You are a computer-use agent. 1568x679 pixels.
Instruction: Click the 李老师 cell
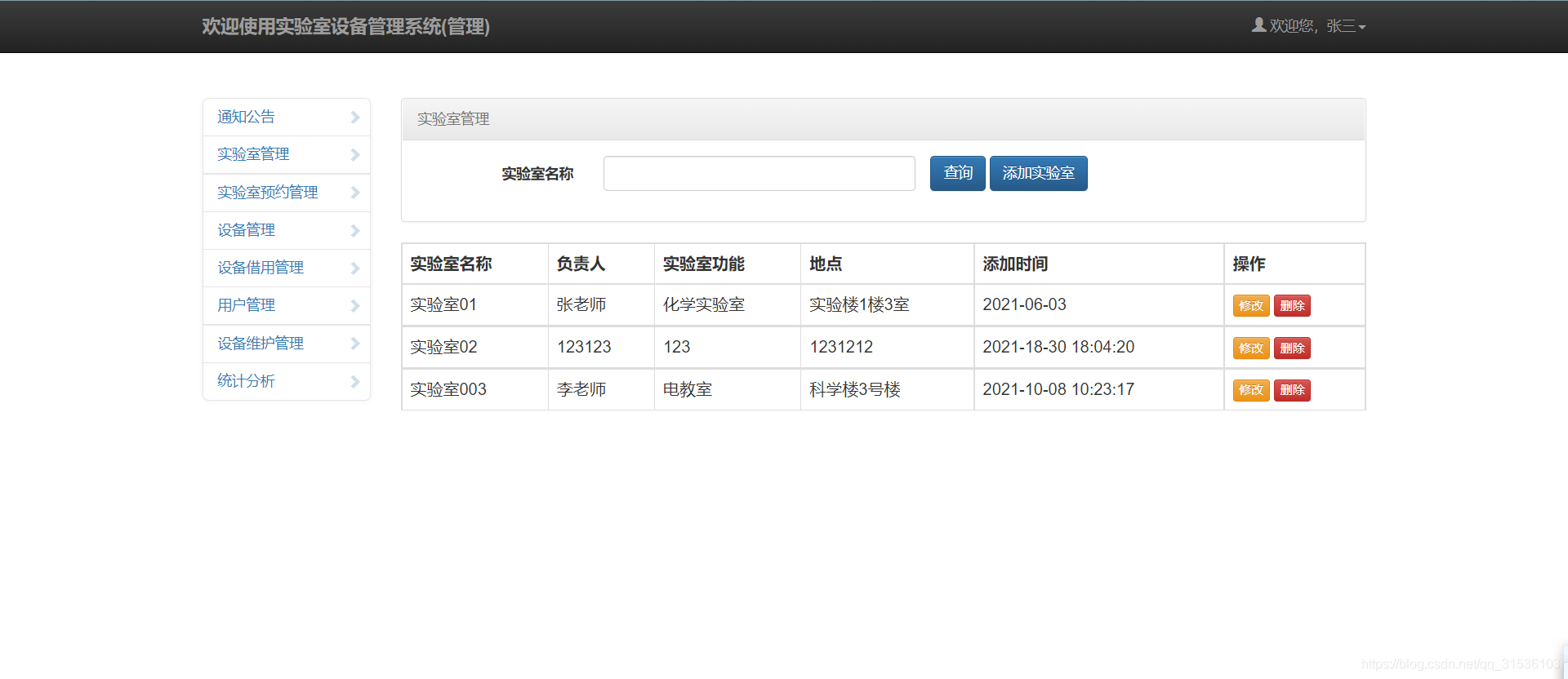601,390
